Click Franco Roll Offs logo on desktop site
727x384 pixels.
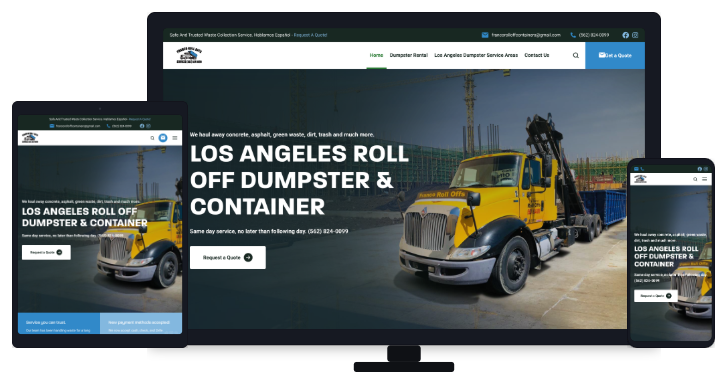(189, 55)
